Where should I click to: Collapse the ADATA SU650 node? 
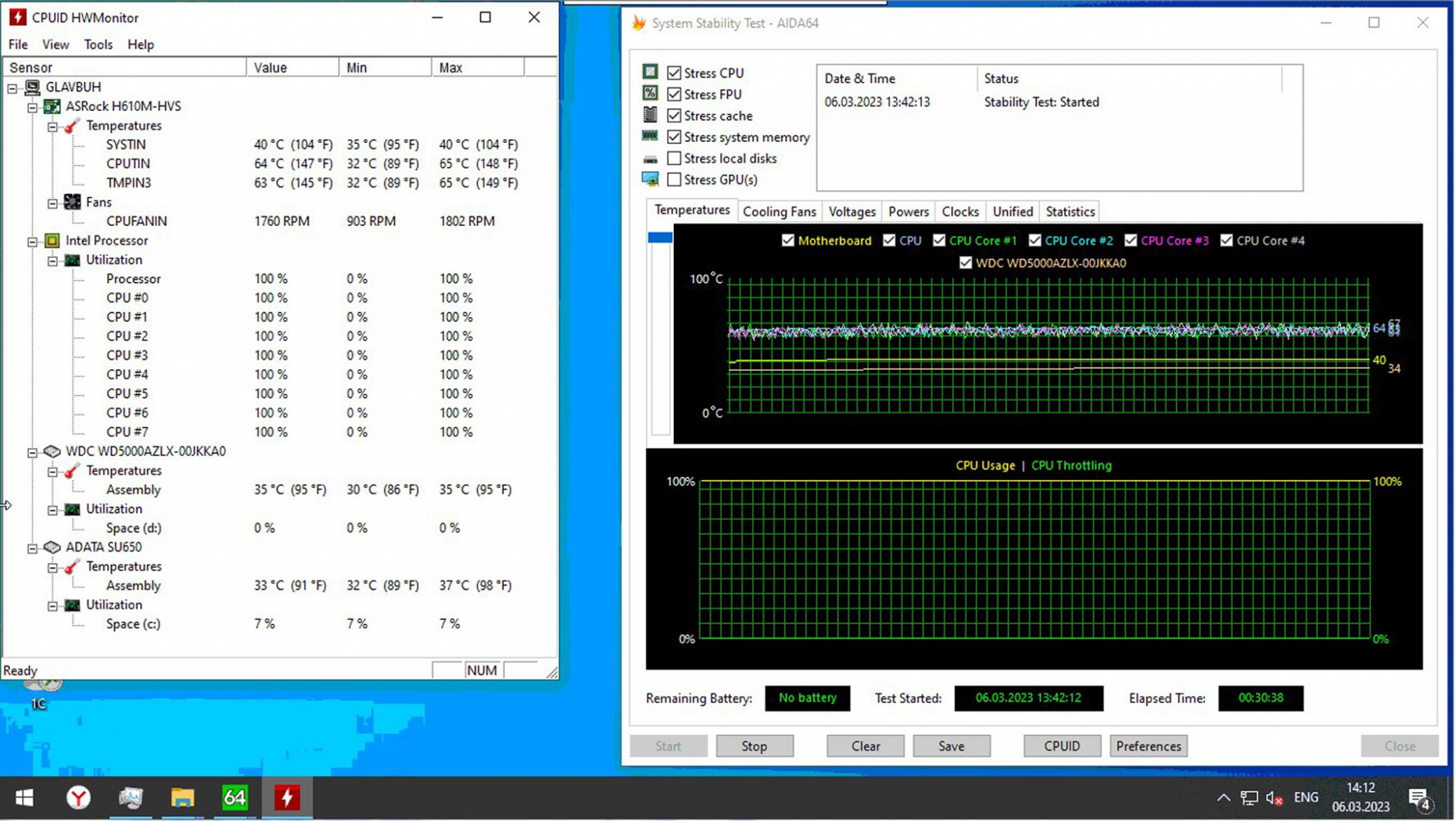click(32, 549)
